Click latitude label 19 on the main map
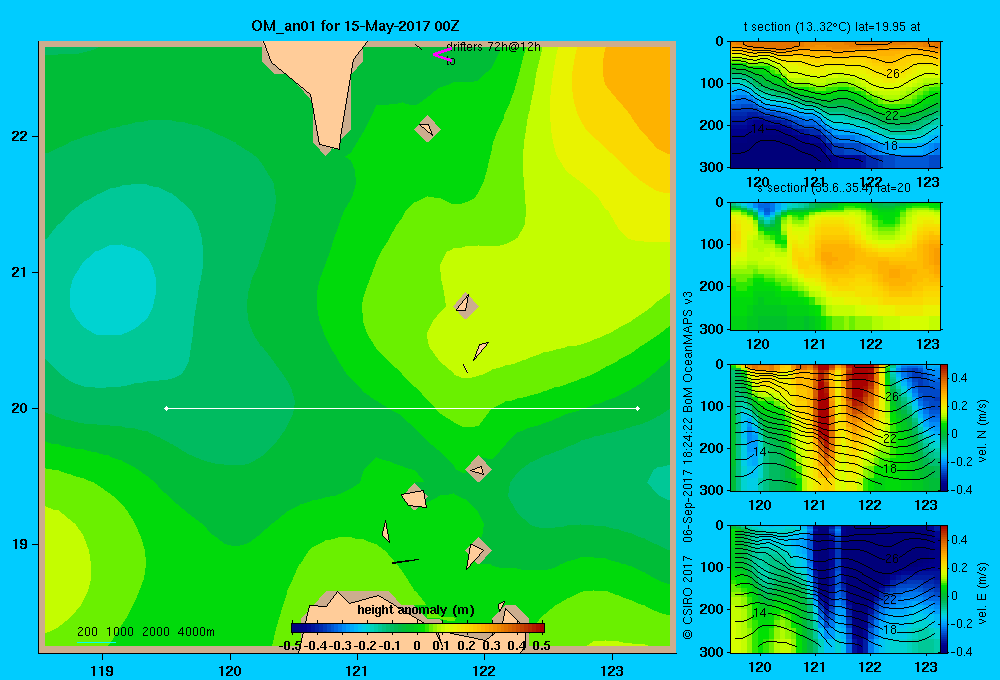 coord(20,544)
